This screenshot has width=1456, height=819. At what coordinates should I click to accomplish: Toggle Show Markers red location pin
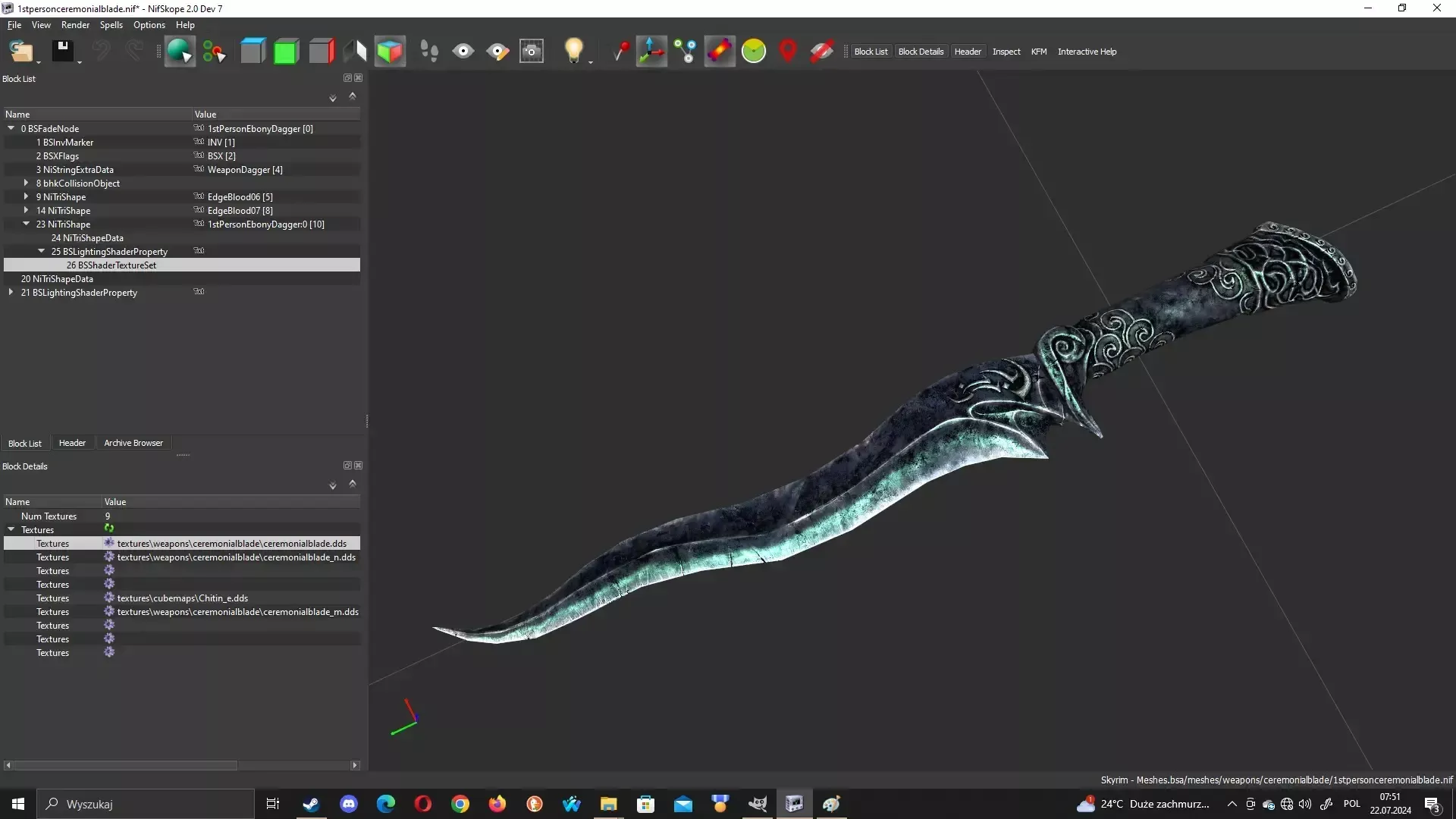click(x=788, y=52)
